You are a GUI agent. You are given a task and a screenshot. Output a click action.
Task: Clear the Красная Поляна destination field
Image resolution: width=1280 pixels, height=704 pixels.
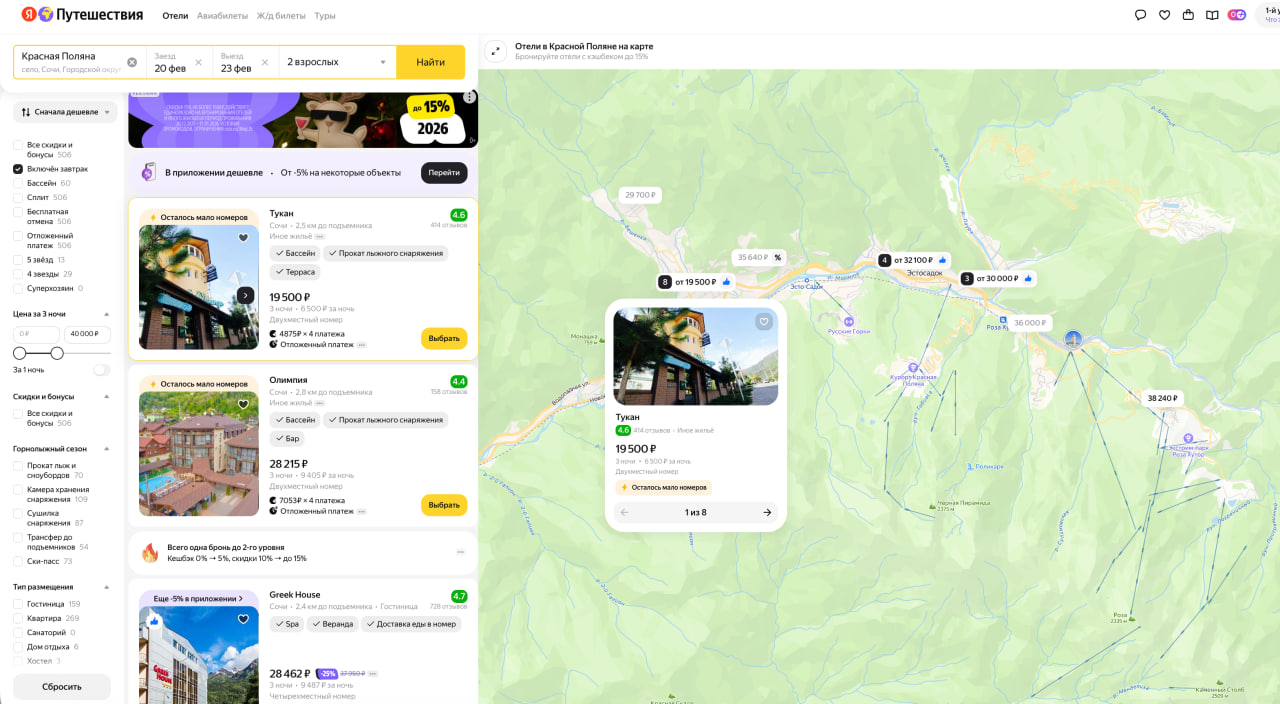[132, 62]
